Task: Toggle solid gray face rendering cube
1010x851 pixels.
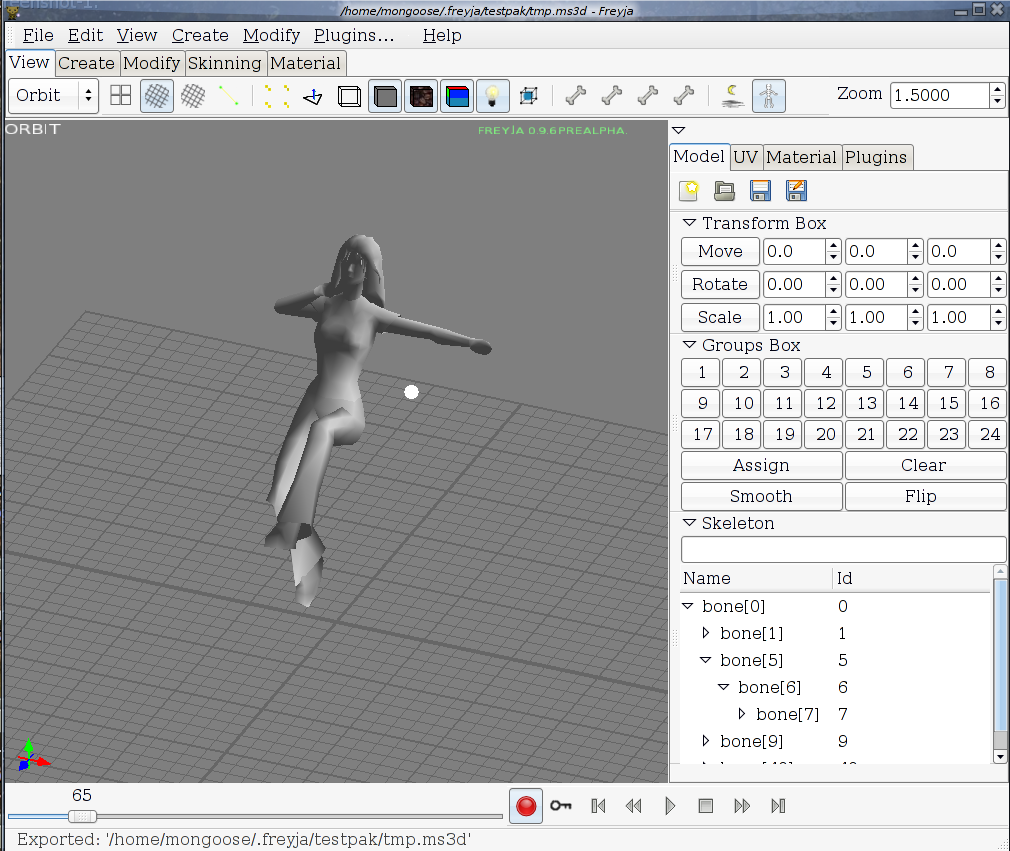Action: tap(385, 96)
